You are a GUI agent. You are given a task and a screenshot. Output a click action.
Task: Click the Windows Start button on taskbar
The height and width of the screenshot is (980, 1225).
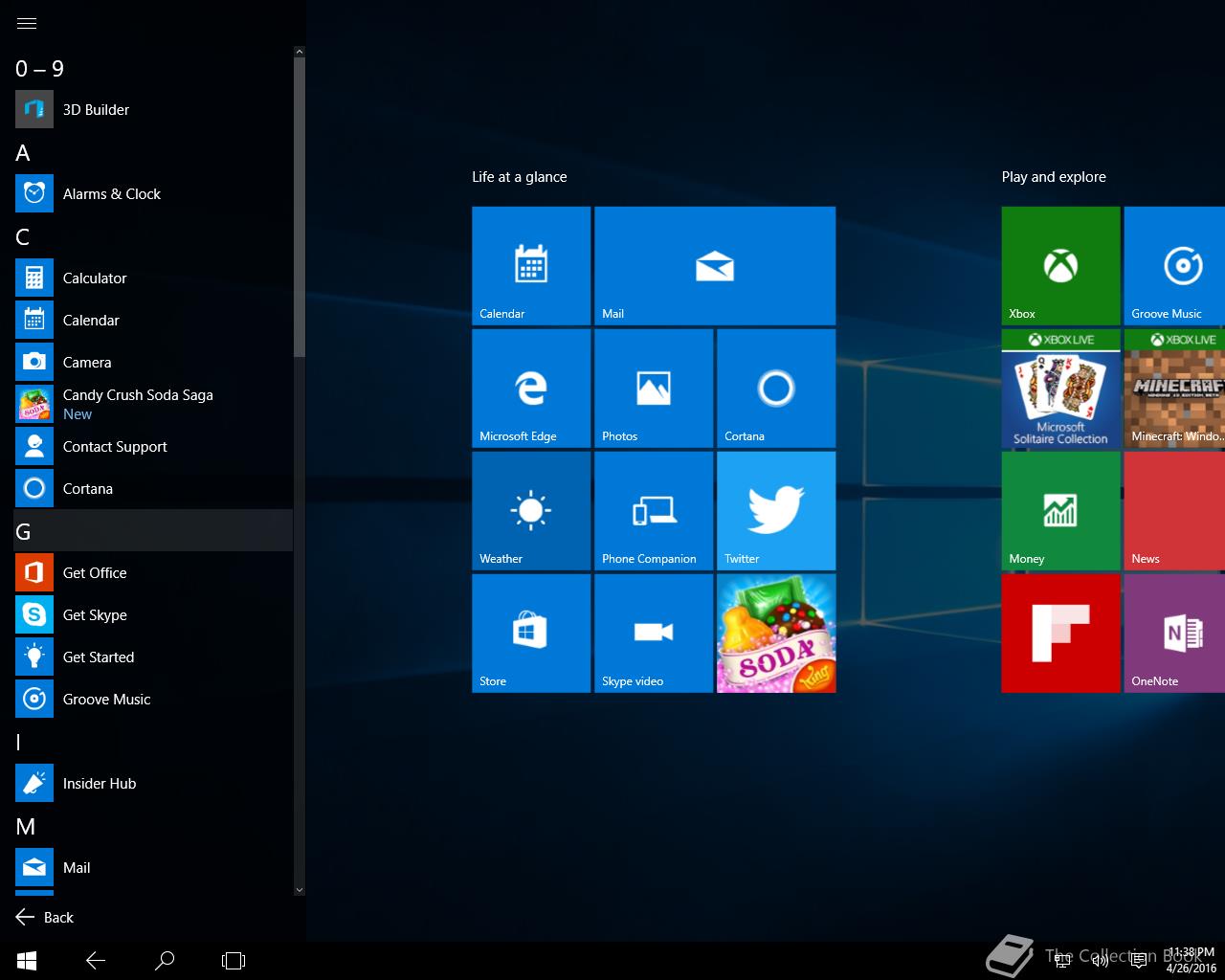[27, 961]
